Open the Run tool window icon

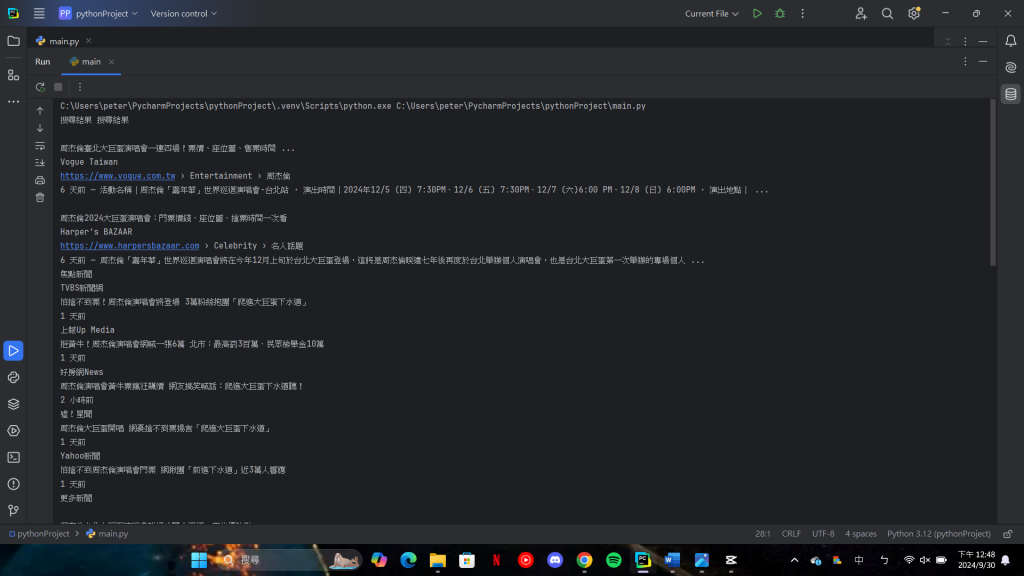click(13, 351)
